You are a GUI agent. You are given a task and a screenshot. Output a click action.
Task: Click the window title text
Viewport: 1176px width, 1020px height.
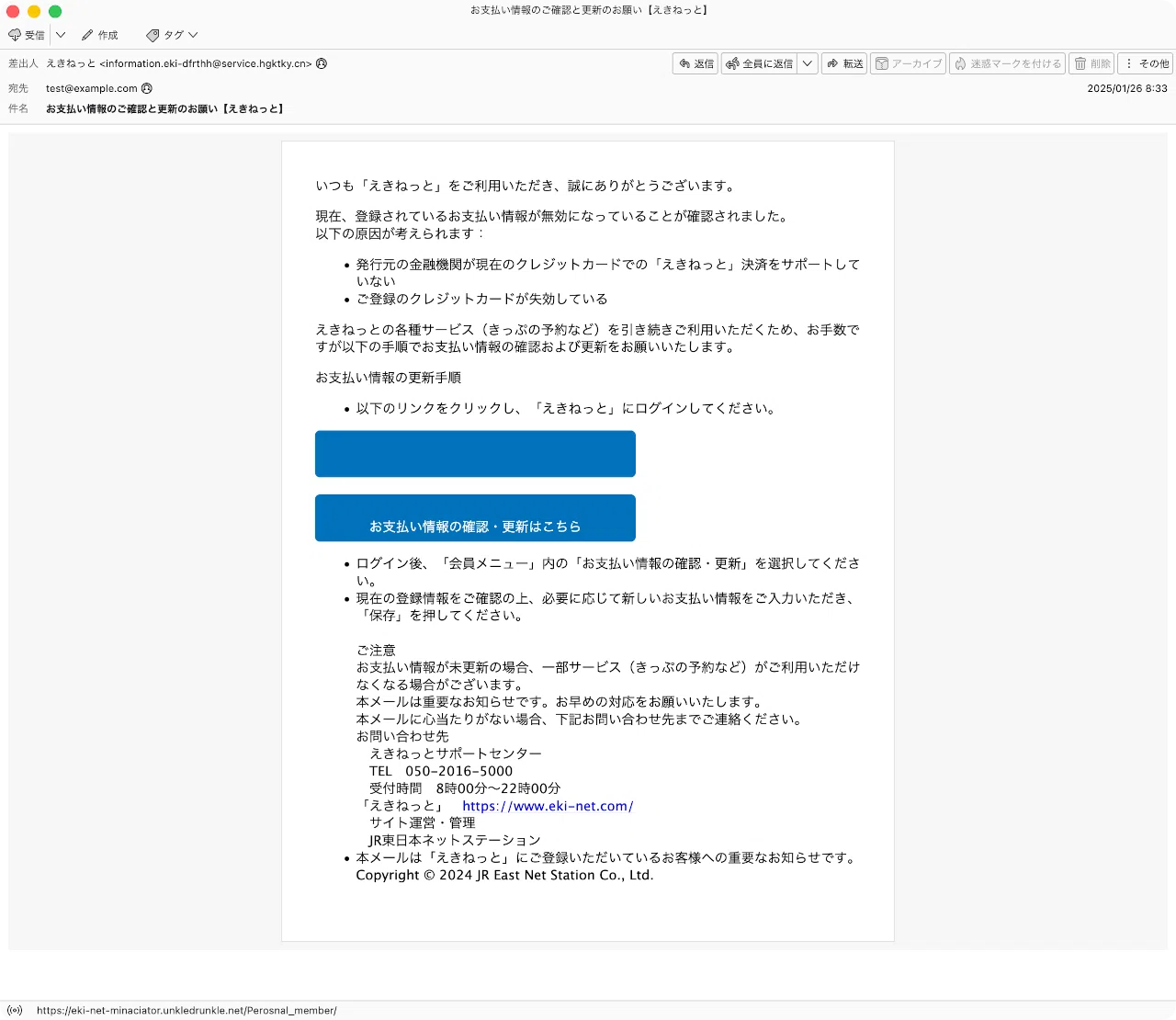point(589,10)
